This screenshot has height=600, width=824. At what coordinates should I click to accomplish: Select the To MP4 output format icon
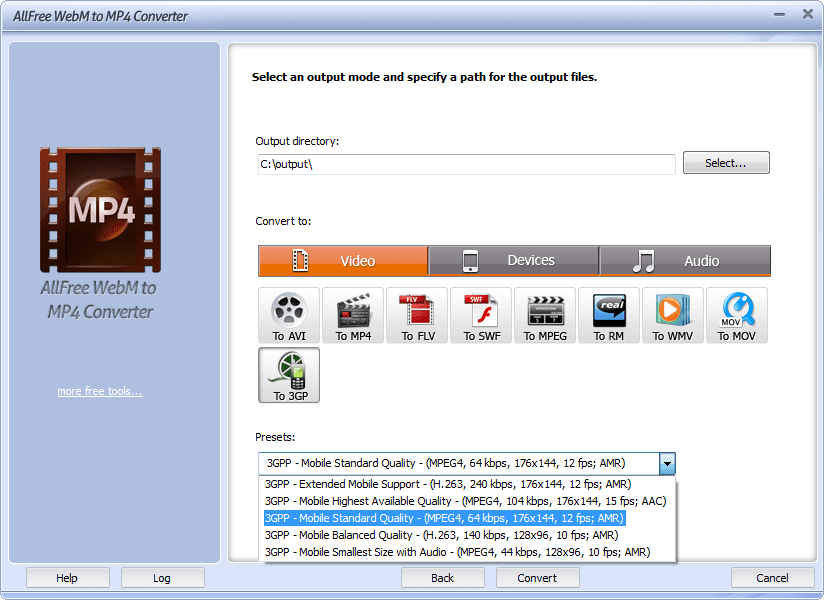click(352, 315)
